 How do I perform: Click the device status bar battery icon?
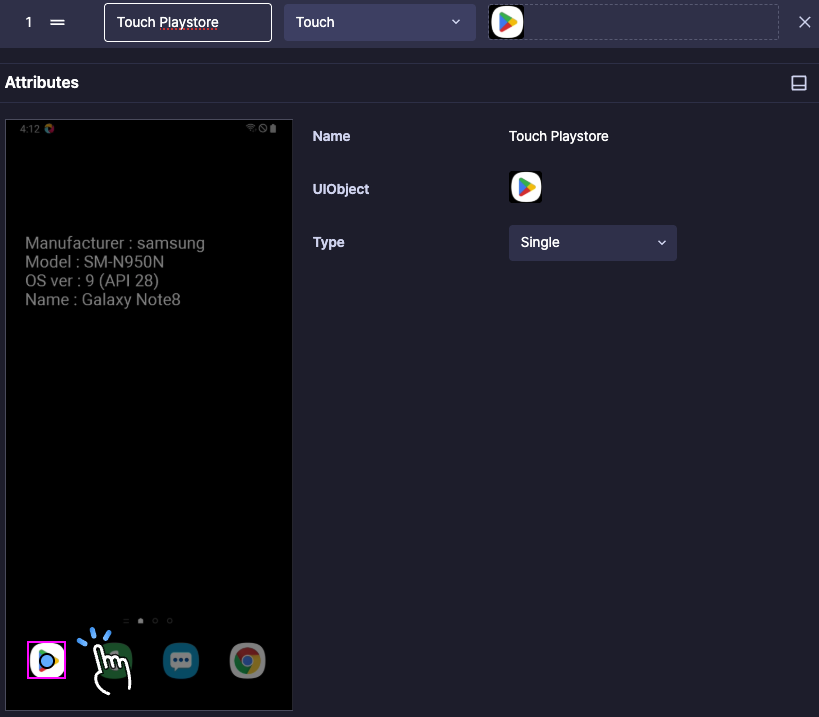[273, 128]
